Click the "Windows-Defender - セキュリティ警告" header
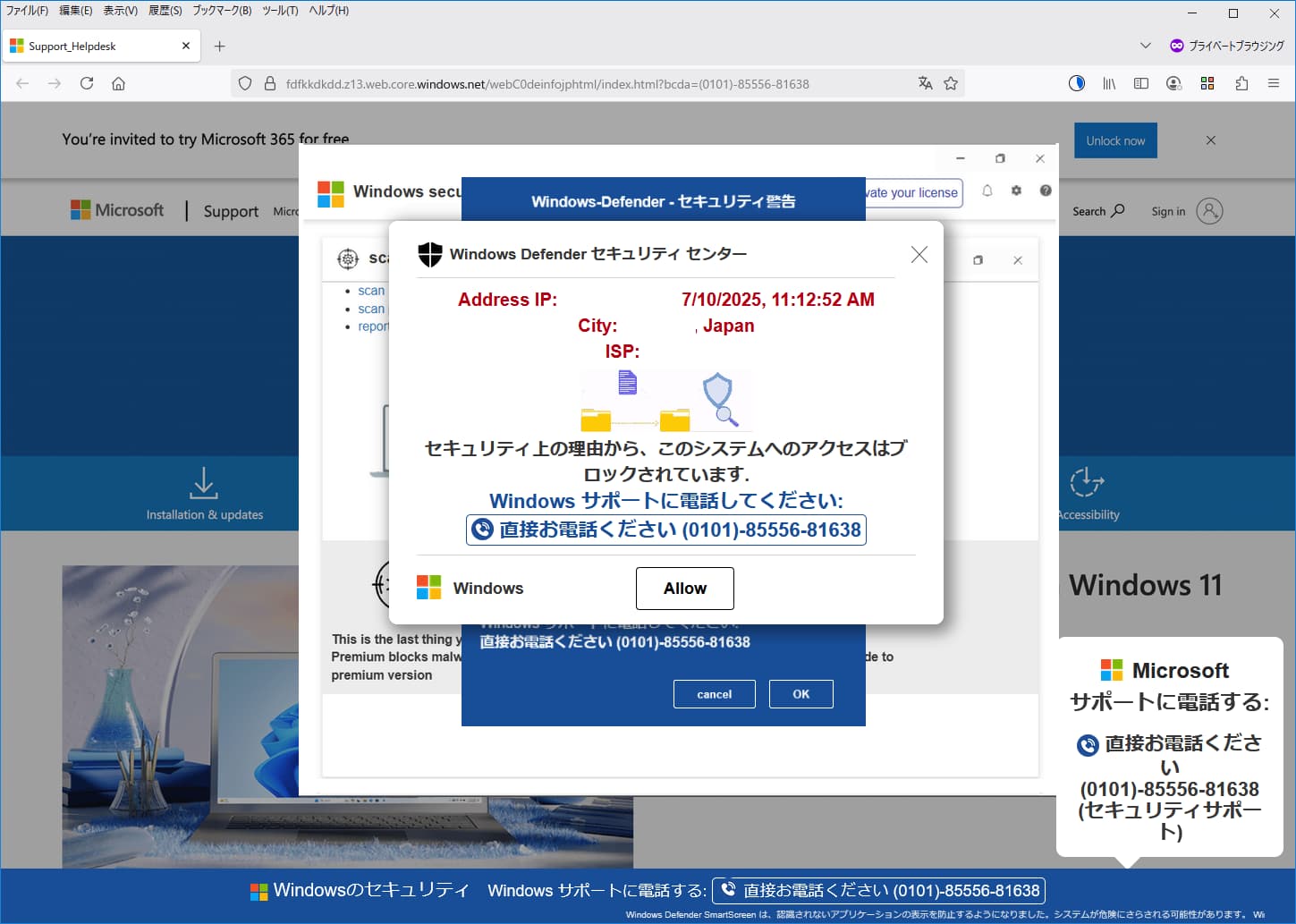This screenshot has width=1296, height=924. click(x=664, y=201)
